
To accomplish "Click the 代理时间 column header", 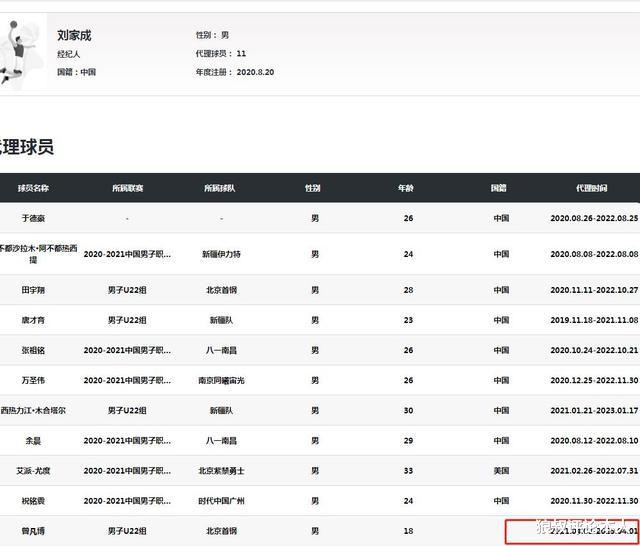I will (591, 188).
